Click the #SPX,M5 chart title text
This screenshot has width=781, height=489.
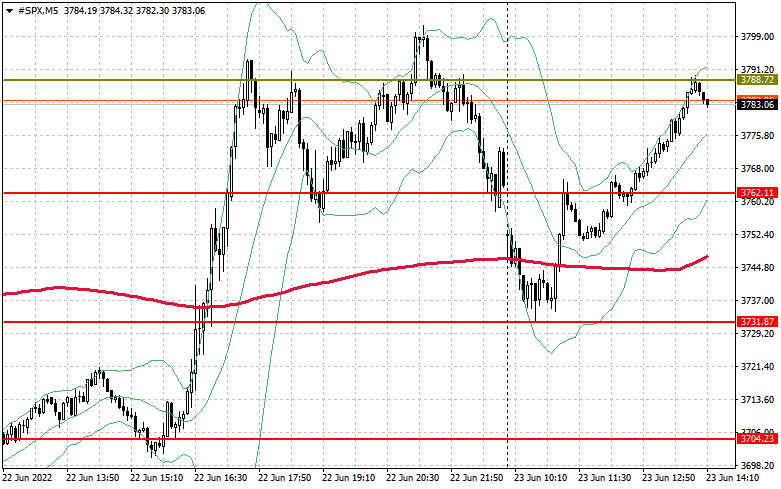click(x=38, y=10)
